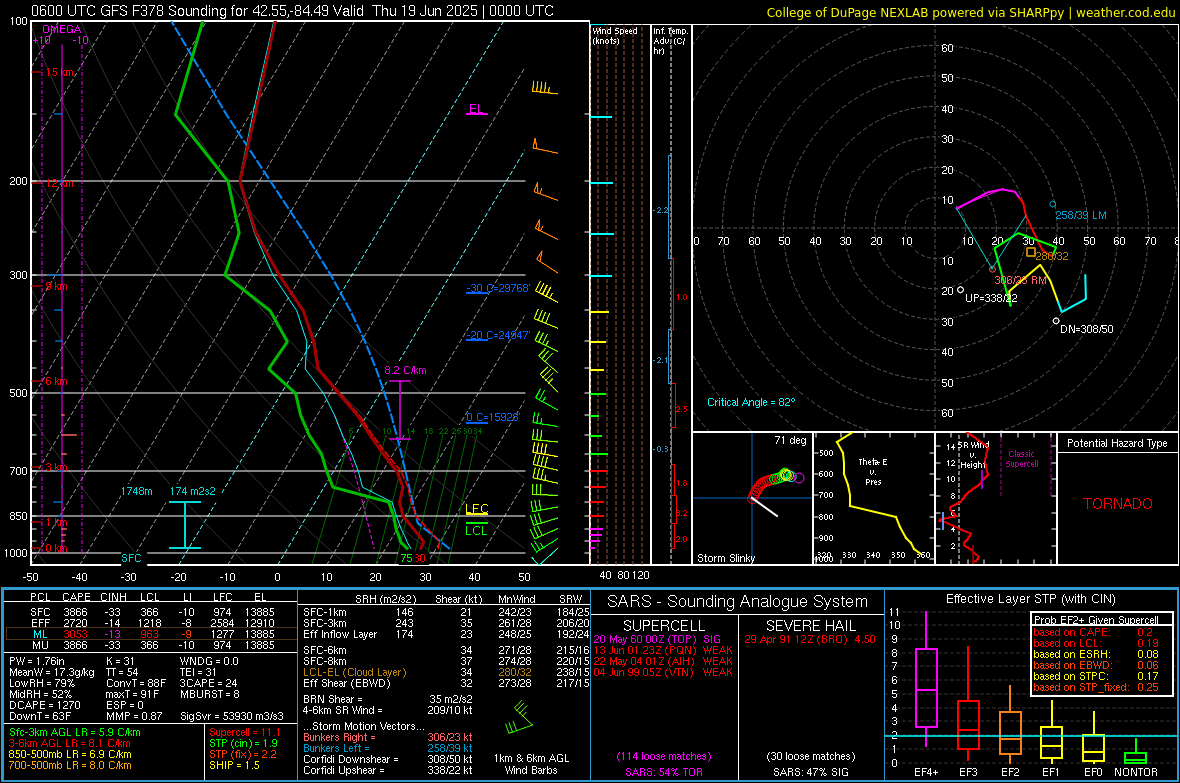Click the Theta-E v. Pres panel label

pos(873,471)
